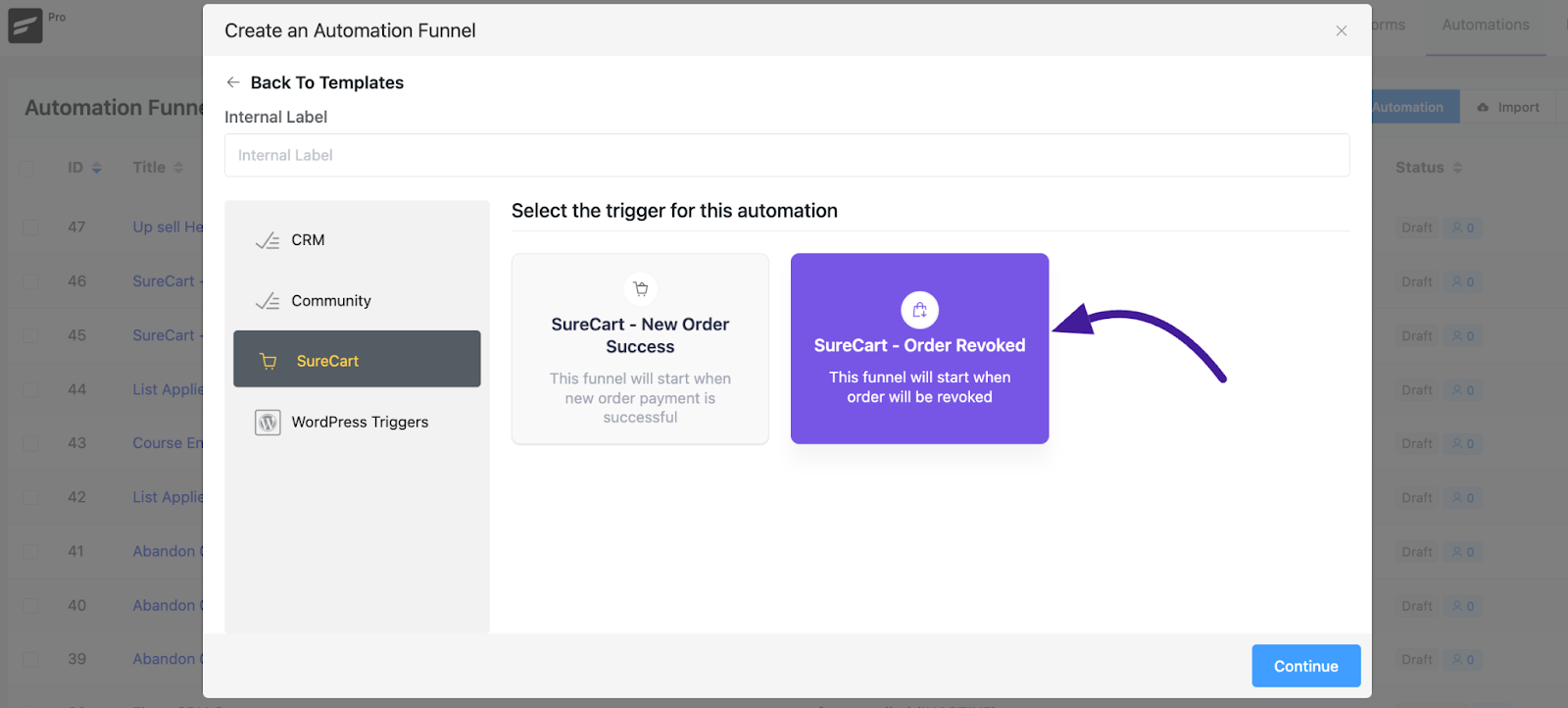Close the Create an Automation Funnel dialog
The height and width of the screenshot is (708, 1568).
click(x=1341, y=31)
